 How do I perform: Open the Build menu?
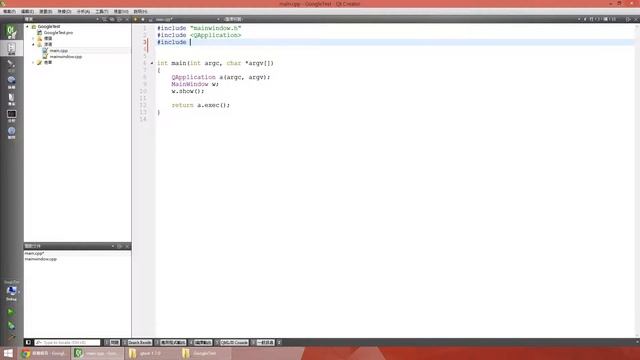tap(45, 11)
